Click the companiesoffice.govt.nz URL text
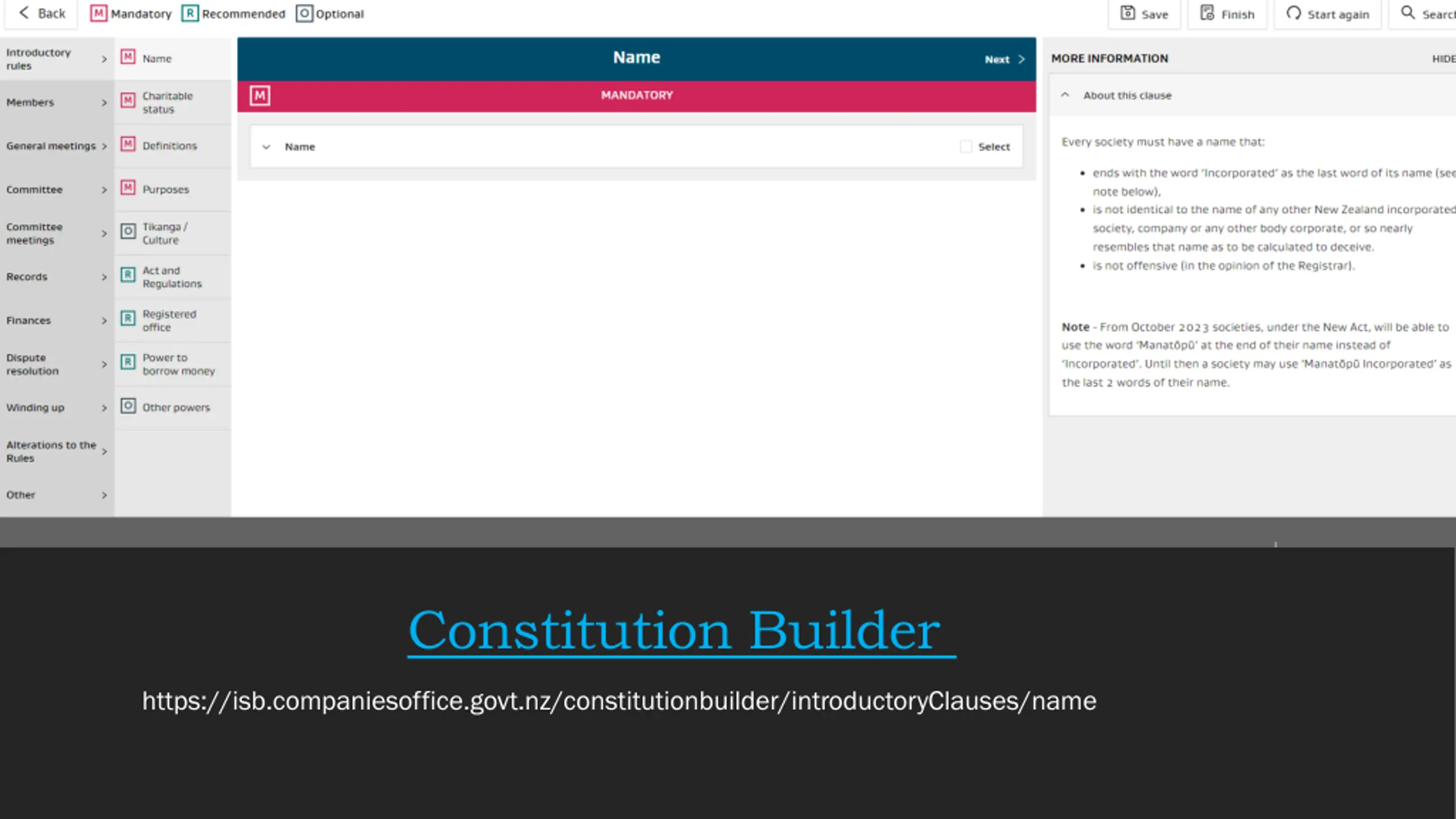Screen dimensions: 1456x819 [x=619, y=701]
